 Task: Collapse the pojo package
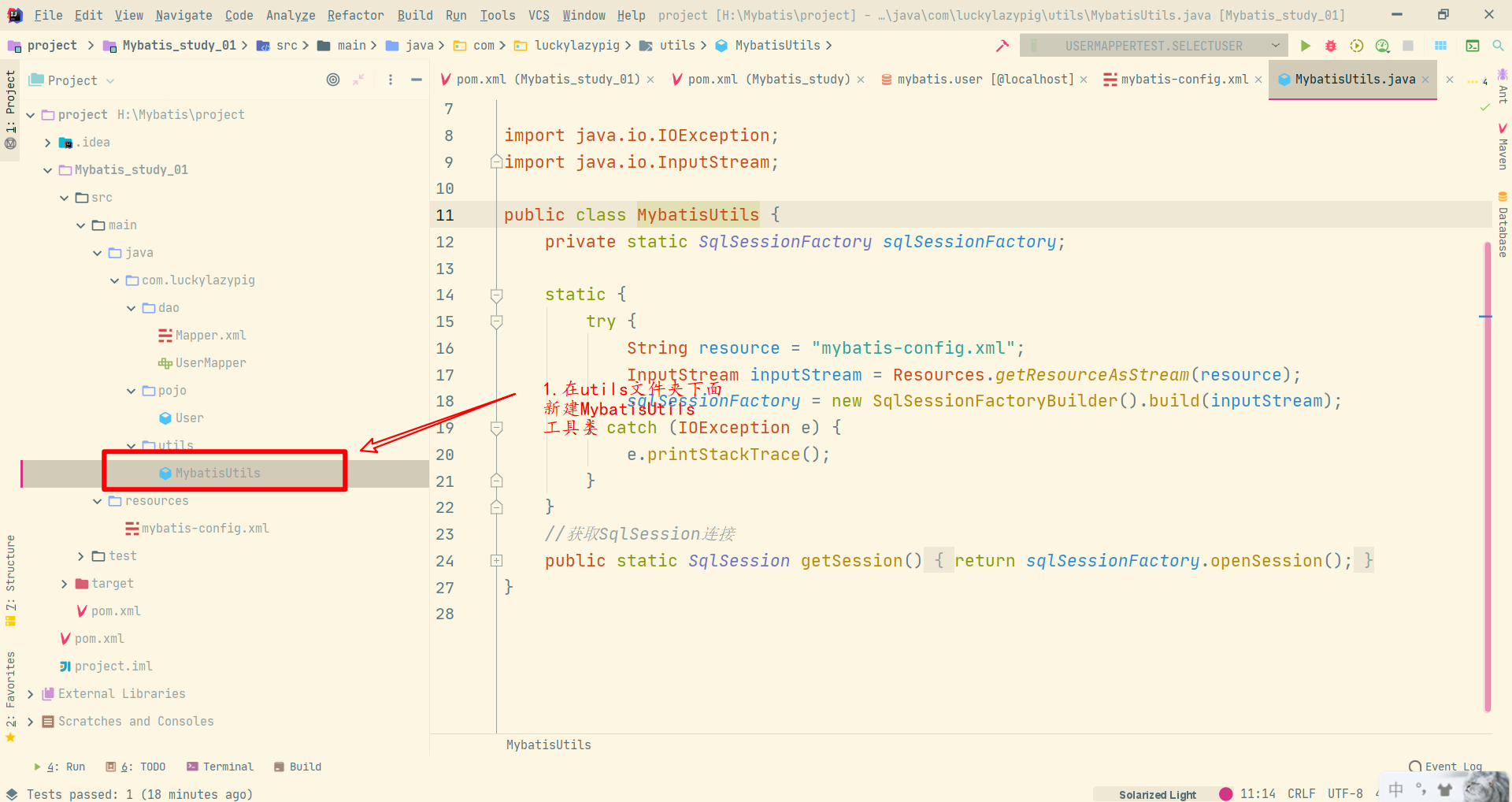click(x=131, y=391)
